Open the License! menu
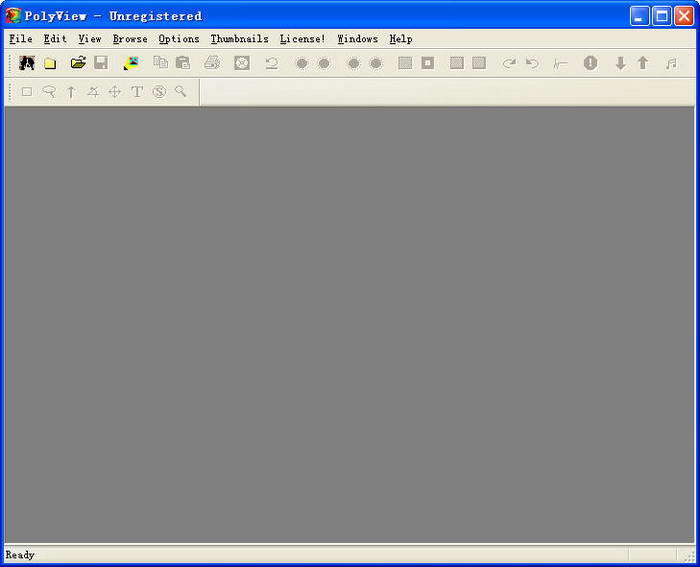Screen dimensions: 700x567 (x=302, y=39)
